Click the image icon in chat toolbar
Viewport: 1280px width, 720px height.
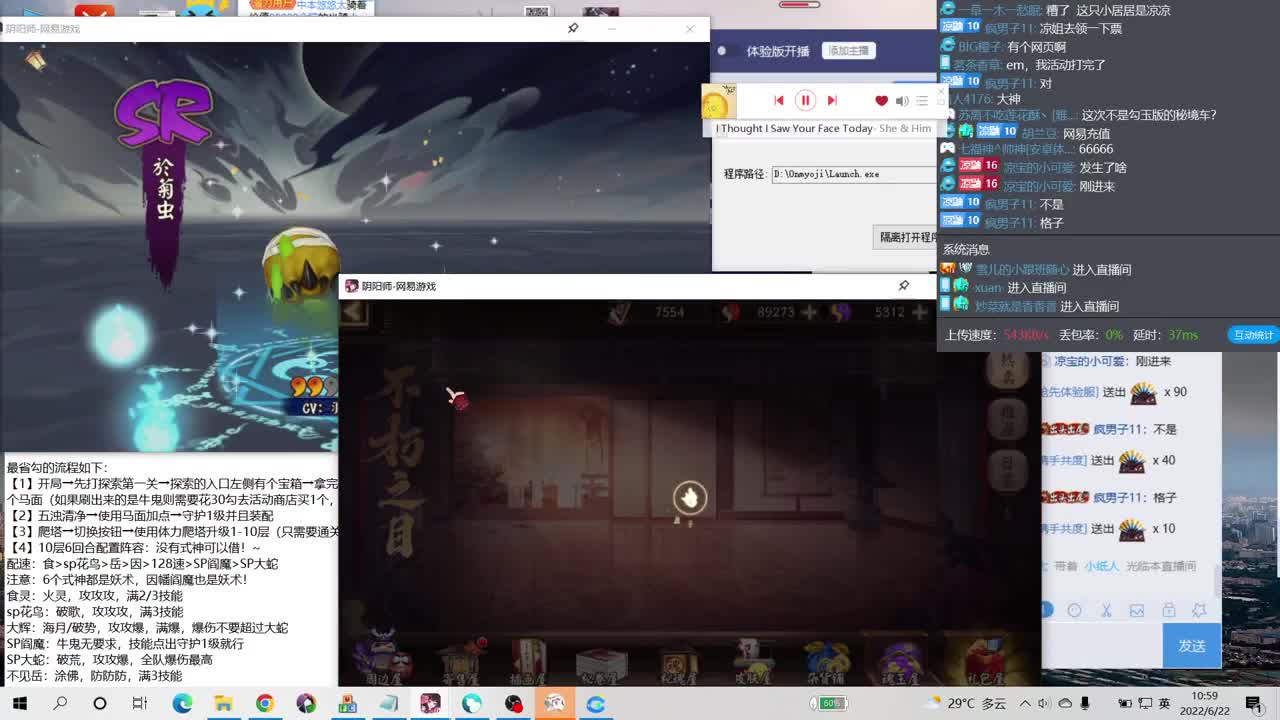point(1137,610)
